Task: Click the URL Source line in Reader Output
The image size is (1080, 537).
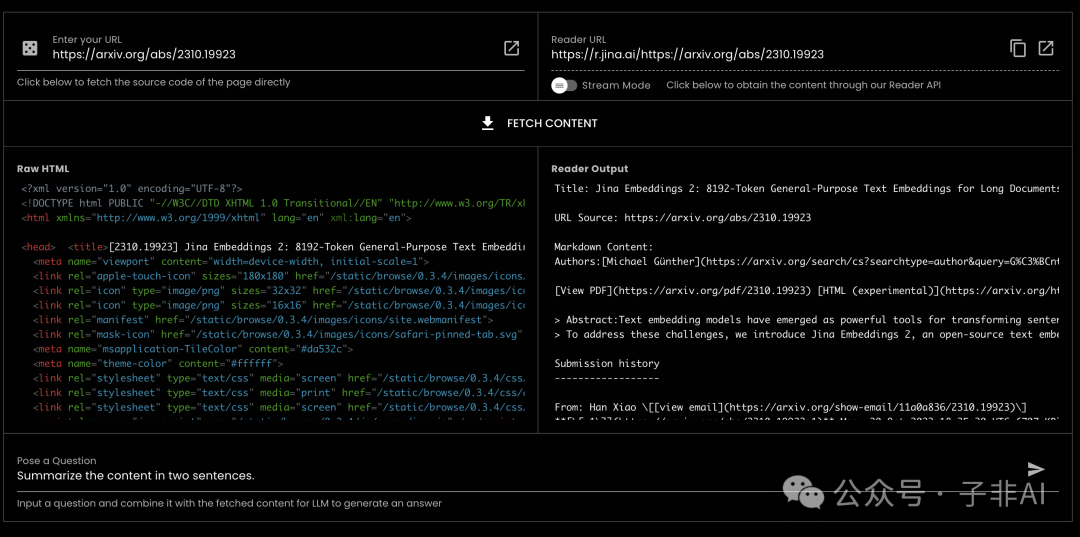Action: pos(683,217)
